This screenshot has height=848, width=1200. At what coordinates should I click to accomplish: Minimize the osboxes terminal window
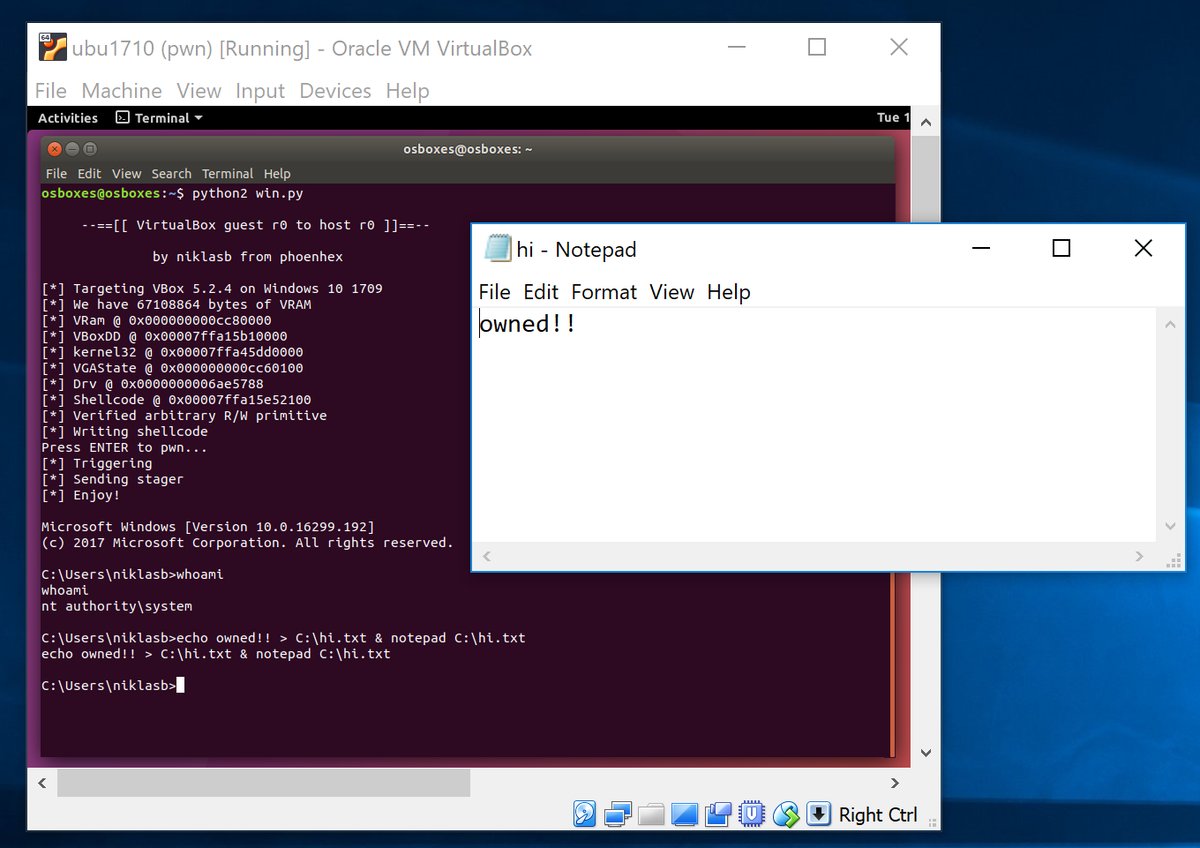(x=72, y=149)
